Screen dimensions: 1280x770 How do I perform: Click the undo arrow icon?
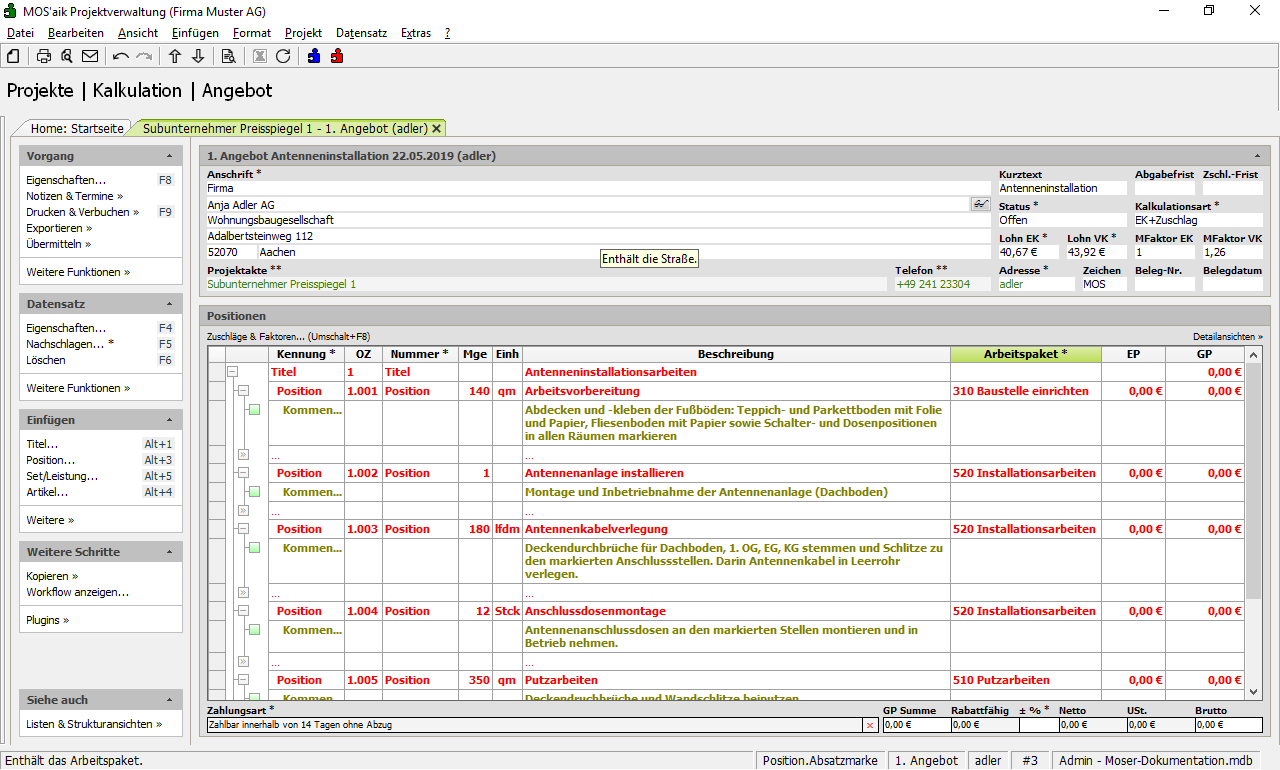pyautogui.click(x=121, y=56)
